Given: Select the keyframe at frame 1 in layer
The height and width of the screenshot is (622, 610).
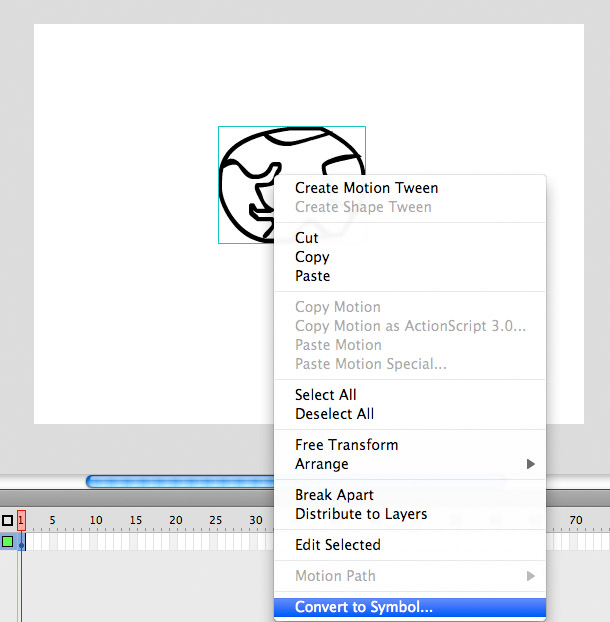Looking at the screenshot, I should 21,542.
